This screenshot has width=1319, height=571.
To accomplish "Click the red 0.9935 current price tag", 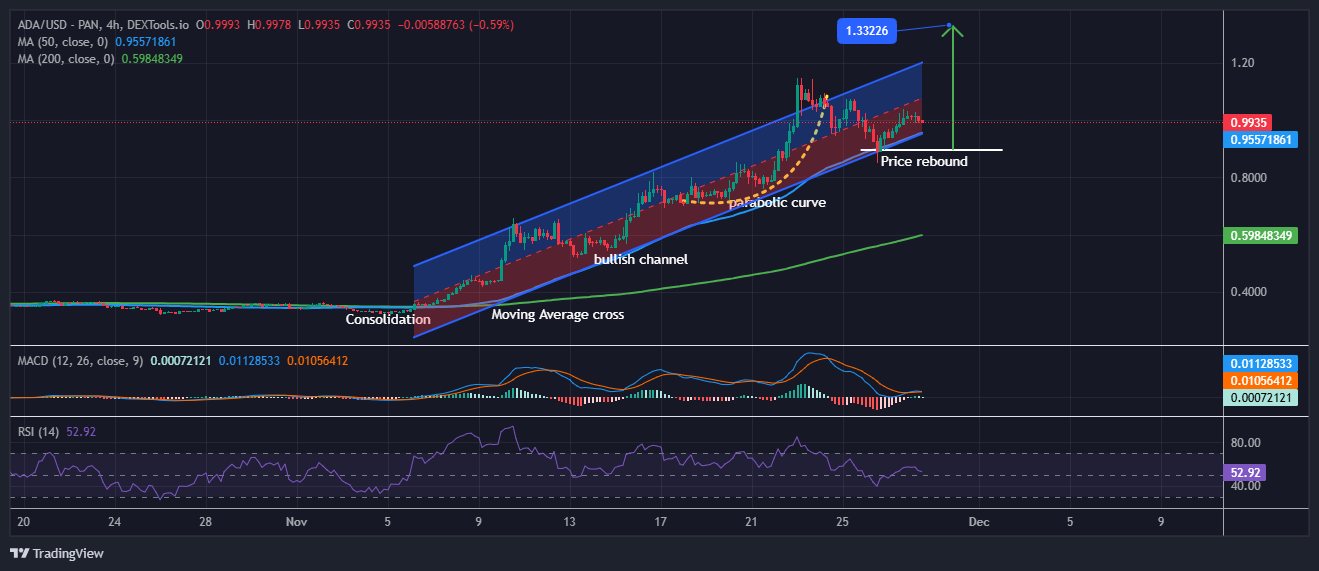I will pos(1246,123).
